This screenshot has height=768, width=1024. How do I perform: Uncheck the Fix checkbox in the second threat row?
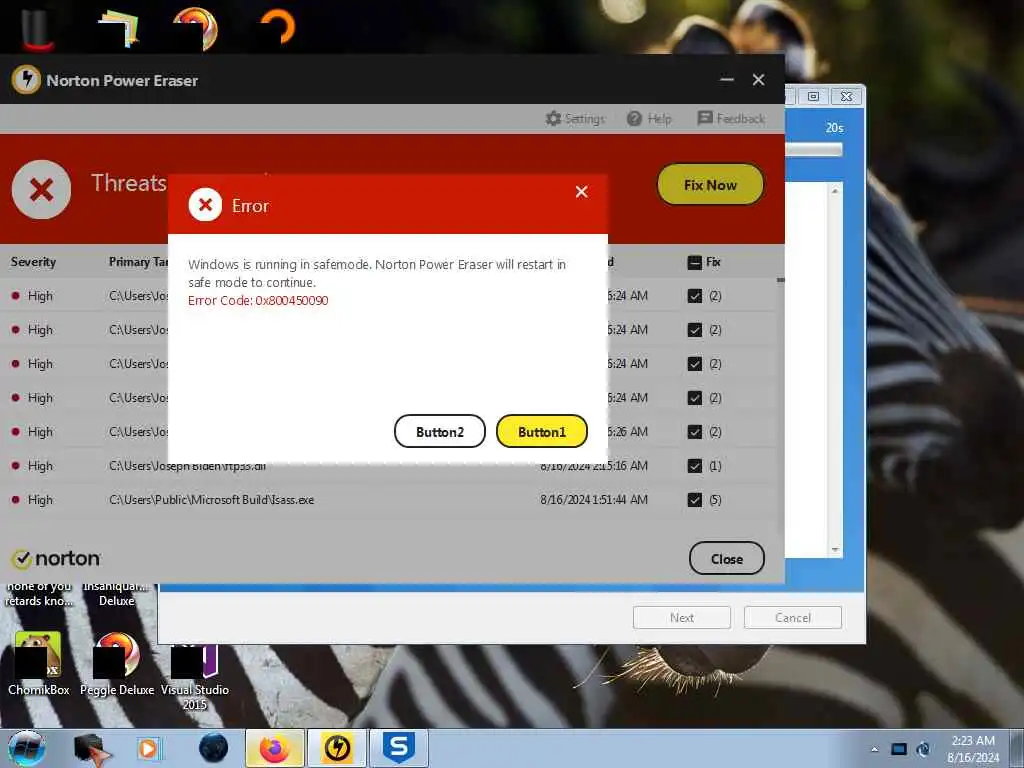[x=694, y=330]
